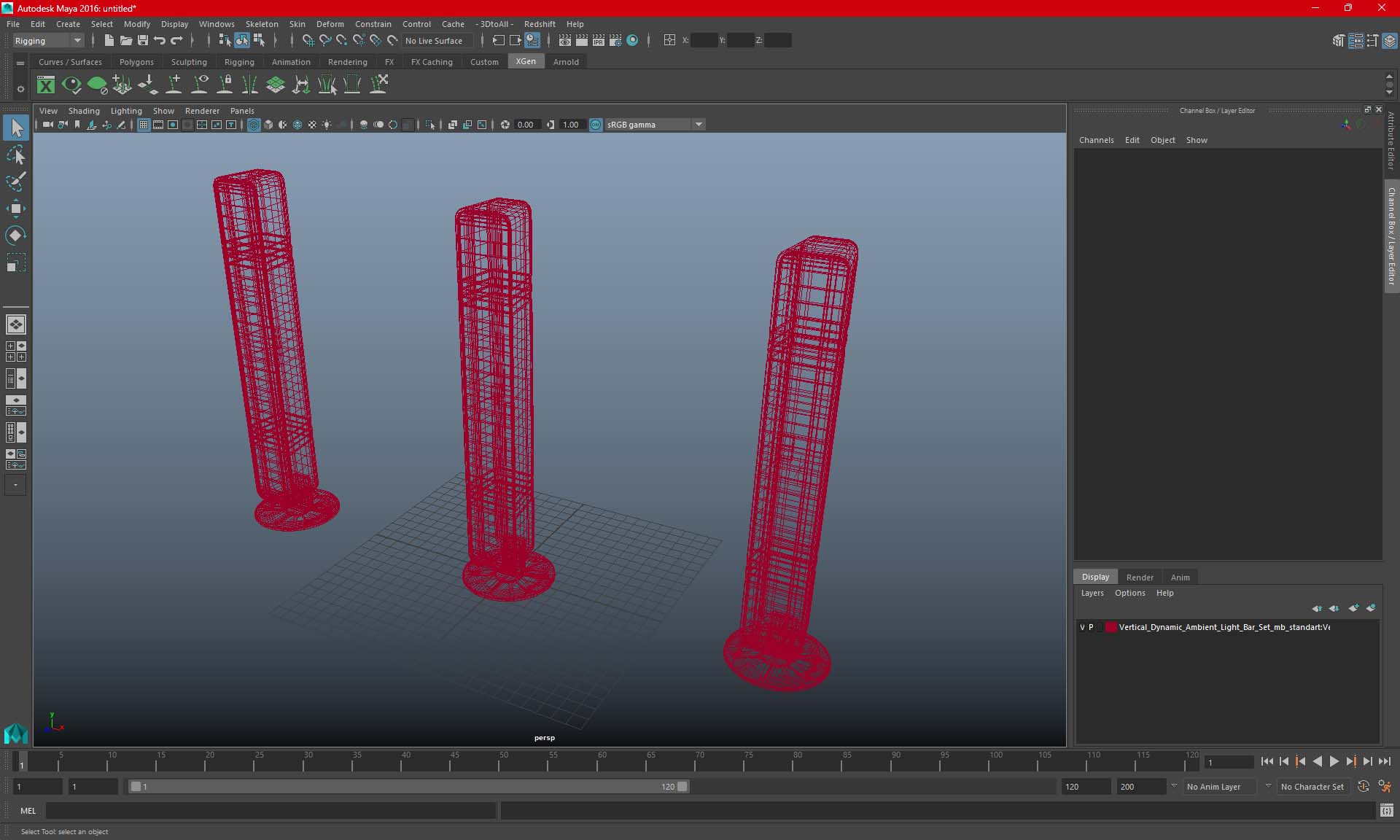1400x840 pixels.
Task: Activate the Scale tool
Action: (x=16, y=262)
